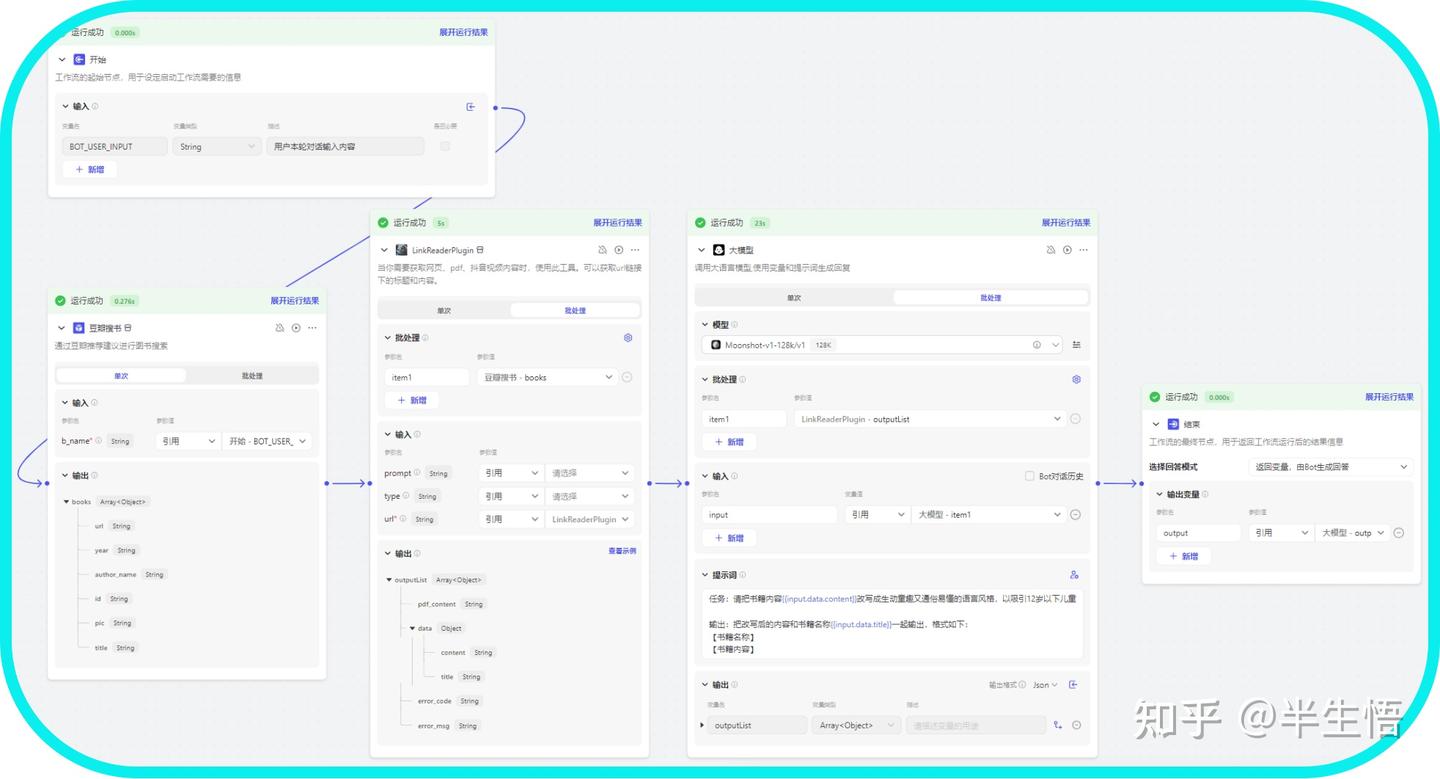Image resolution: width=1440 pixels, height=779 pixels.
Task: Open the prompt parameter 请选择 dropdown
Action: pos(590,473)
